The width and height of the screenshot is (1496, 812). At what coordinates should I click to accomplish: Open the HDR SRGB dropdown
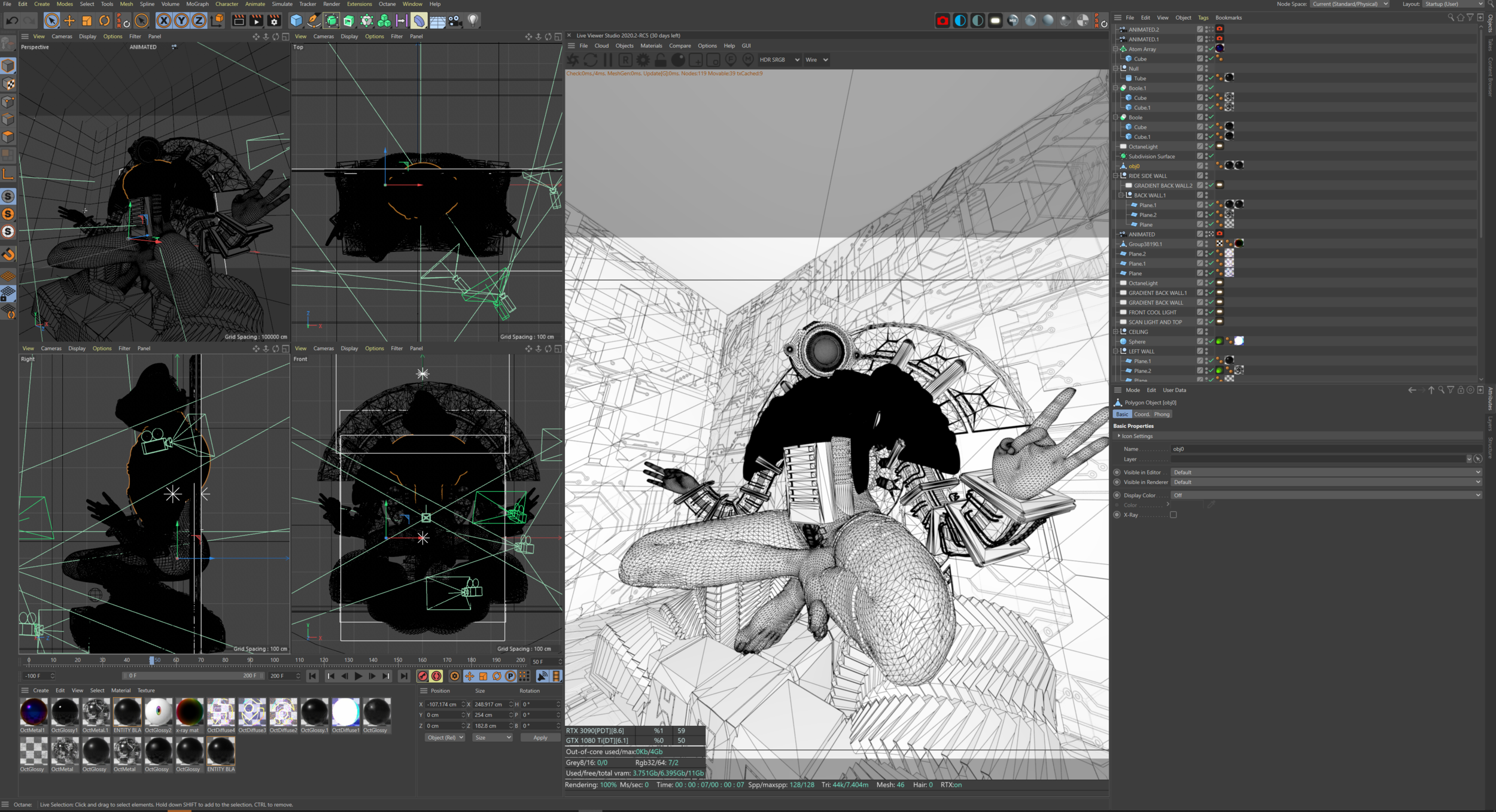click(779, 60)
